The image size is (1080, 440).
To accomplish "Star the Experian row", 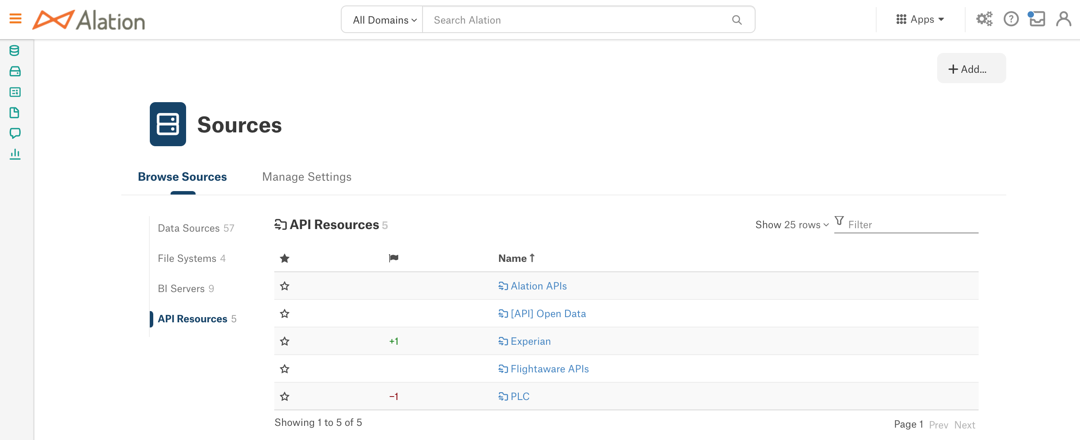I will pyautogui.click(x=284, y=342).
